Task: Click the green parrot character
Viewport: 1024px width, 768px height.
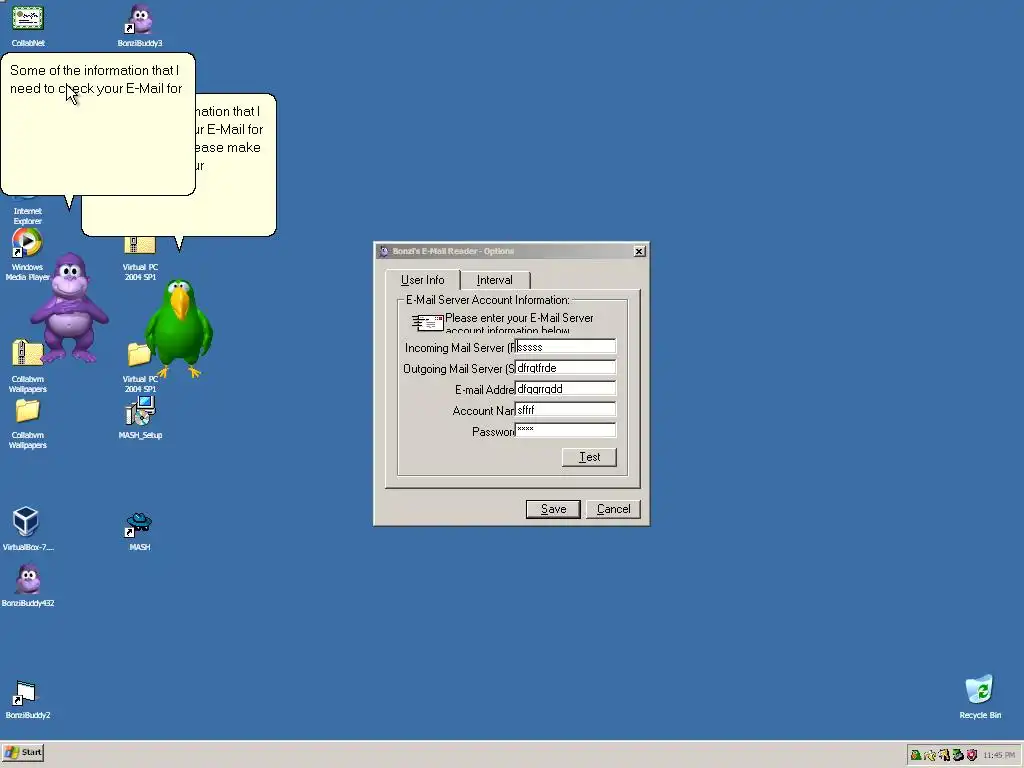Action: 179,328
